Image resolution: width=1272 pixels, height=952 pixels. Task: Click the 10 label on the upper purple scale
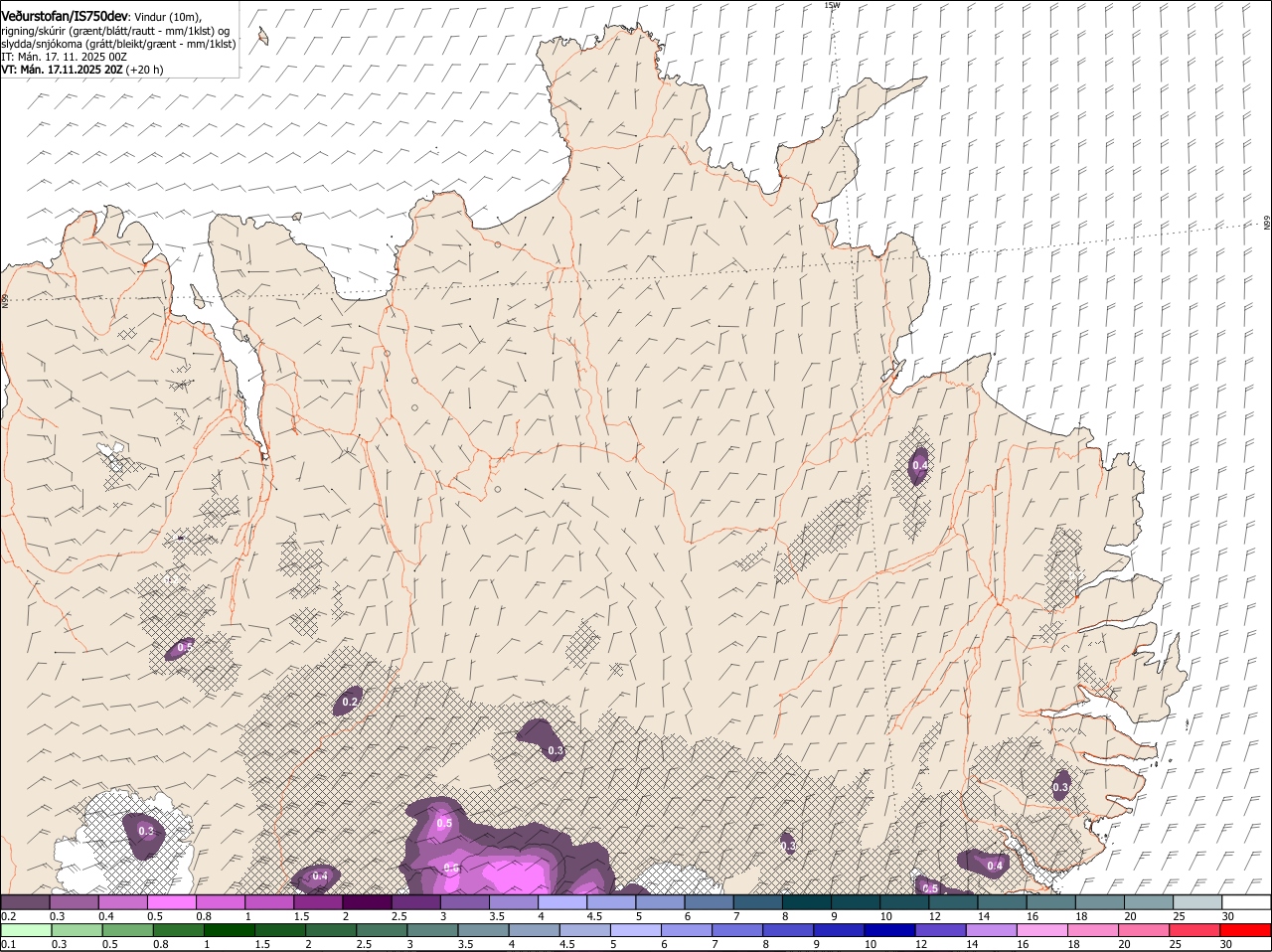pos(885,916)
